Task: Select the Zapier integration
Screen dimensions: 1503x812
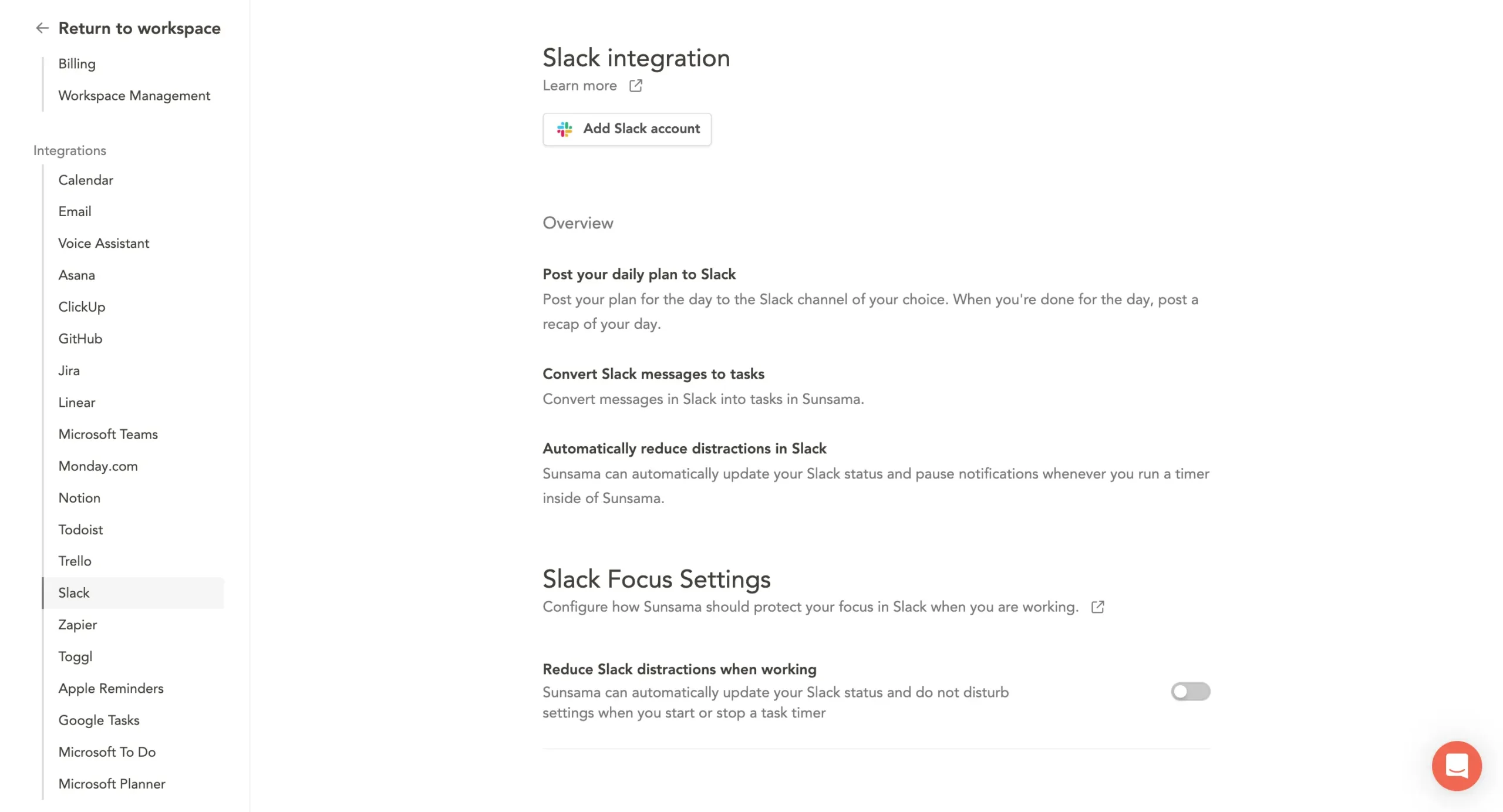Action: [77, 624]
